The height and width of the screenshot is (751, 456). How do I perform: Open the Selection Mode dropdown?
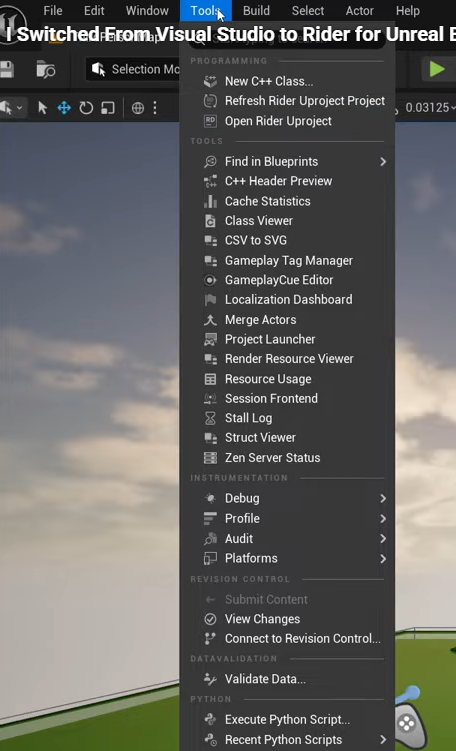[133, 69]
